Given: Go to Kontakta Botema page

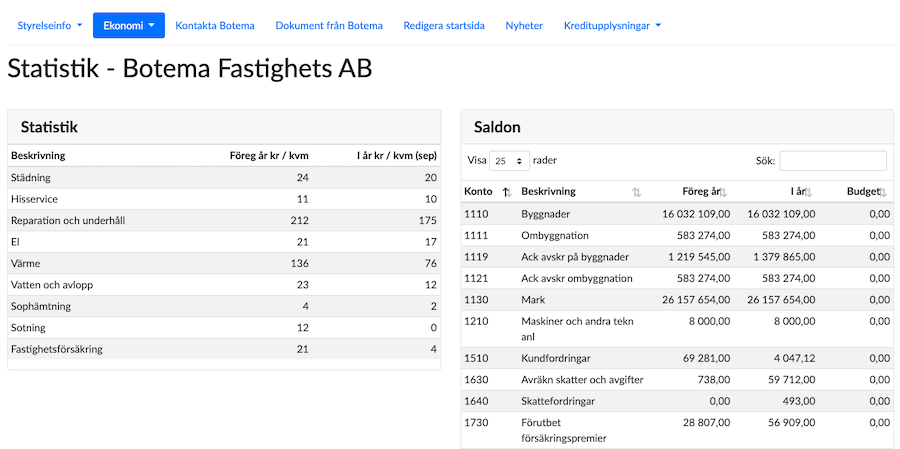Looking at the screenshot, I should tap(214, 26).
